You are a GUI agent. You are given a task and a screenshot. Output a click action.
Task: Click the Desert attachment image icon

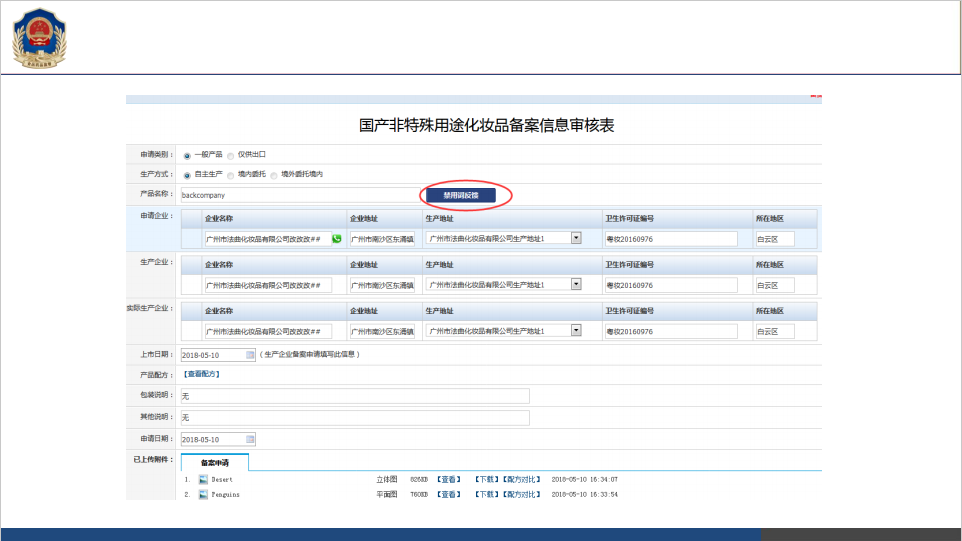tap(203, 480)
